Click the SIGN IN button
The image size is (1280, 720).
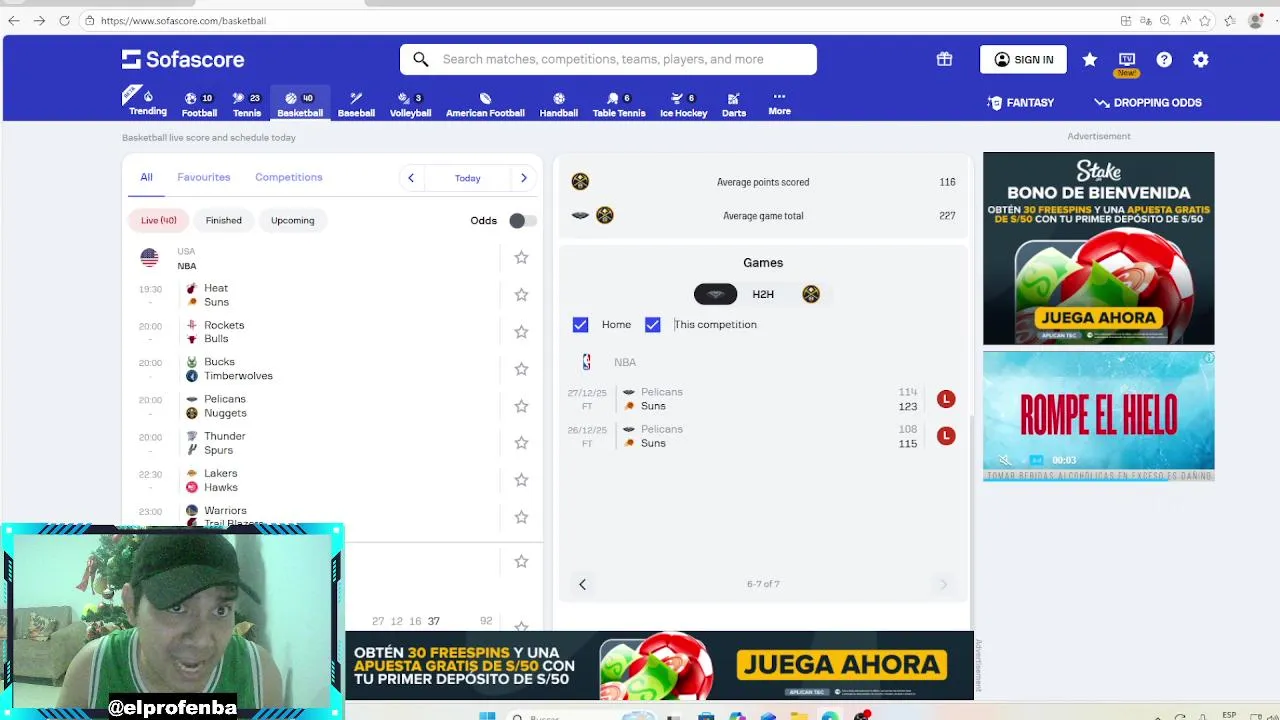[1023, 60]
